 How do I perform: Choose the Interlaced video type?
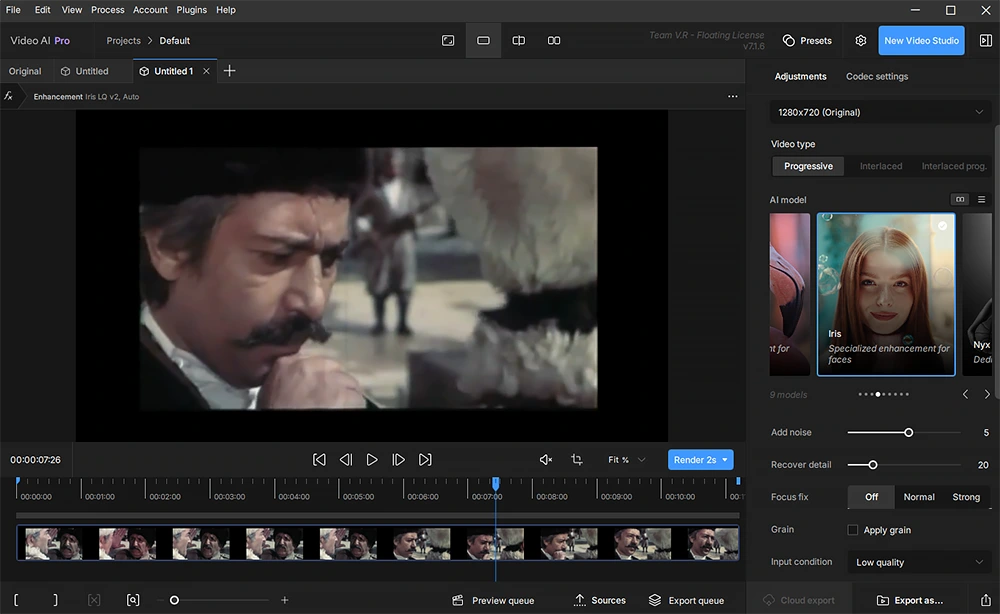(x=881, y=166)
